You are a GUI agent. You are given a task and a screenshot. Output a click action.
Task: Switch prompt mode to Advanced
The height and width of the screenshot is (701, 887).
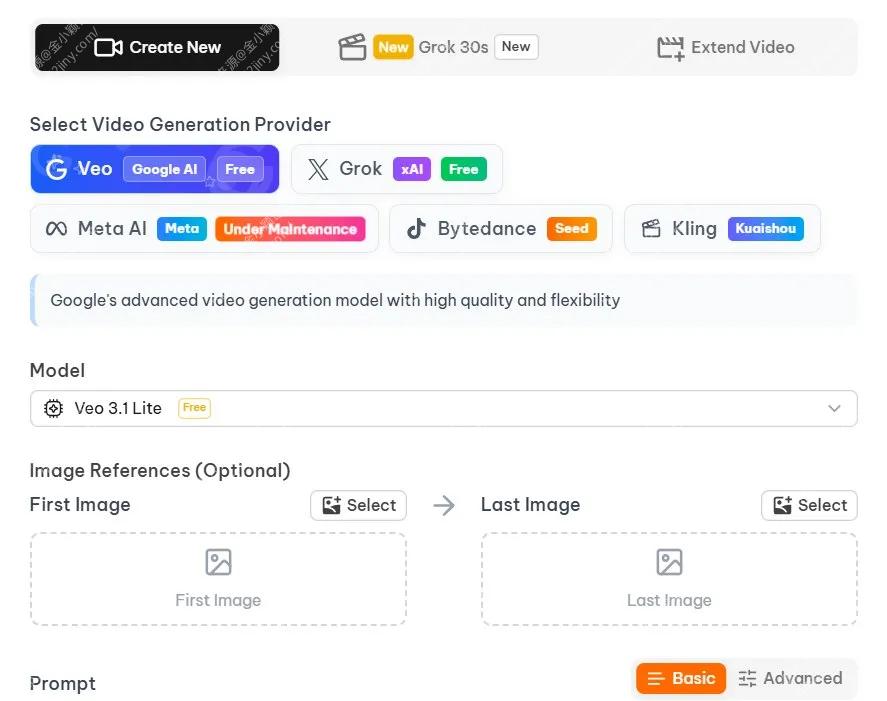(790, 678)
